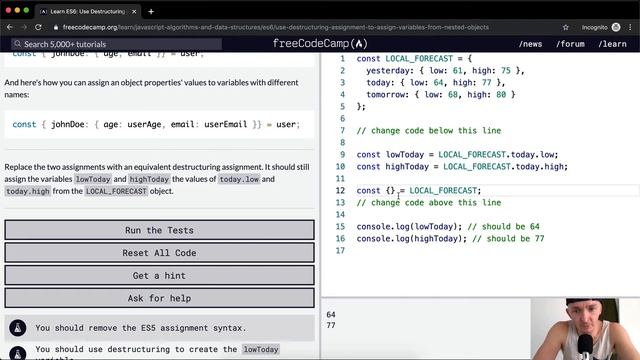This screenshot has width=640, height=360.
Task: Close the Learn ES6 tab
Action: coord(134,11)
